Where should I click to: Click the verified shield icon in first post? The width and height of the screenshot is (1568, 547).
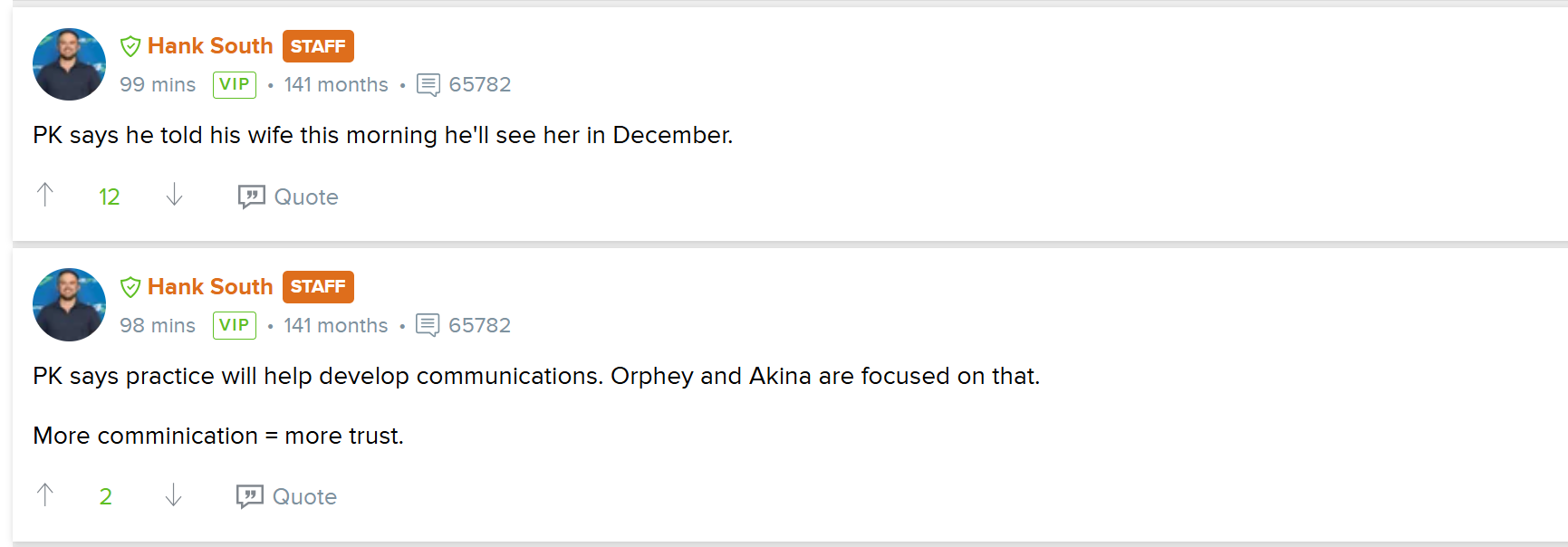click(130, 46)
